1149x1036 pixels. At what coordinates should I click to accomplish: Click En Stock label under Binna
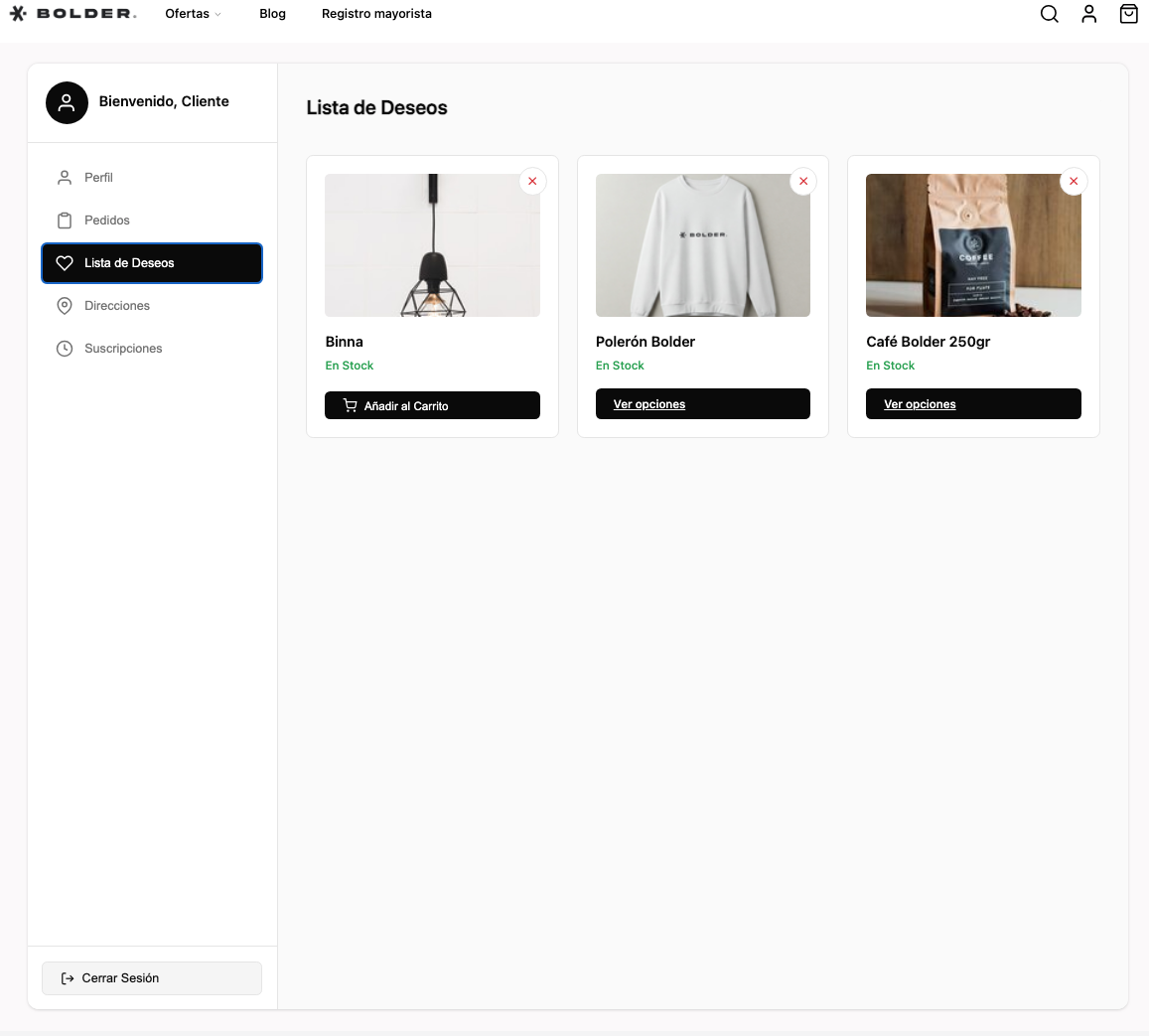tap(350, 365)
